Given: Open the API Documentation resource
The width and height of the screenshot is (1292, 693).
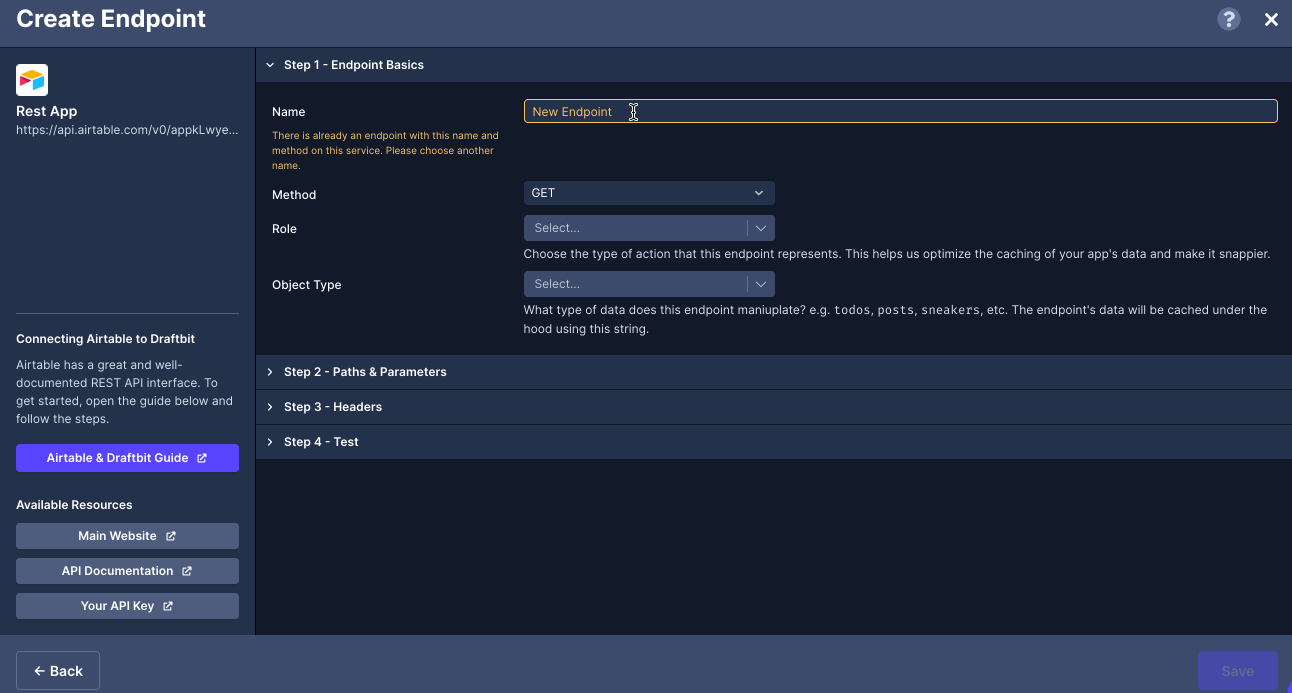Looking at the screenshot, I should coord(127,571).
